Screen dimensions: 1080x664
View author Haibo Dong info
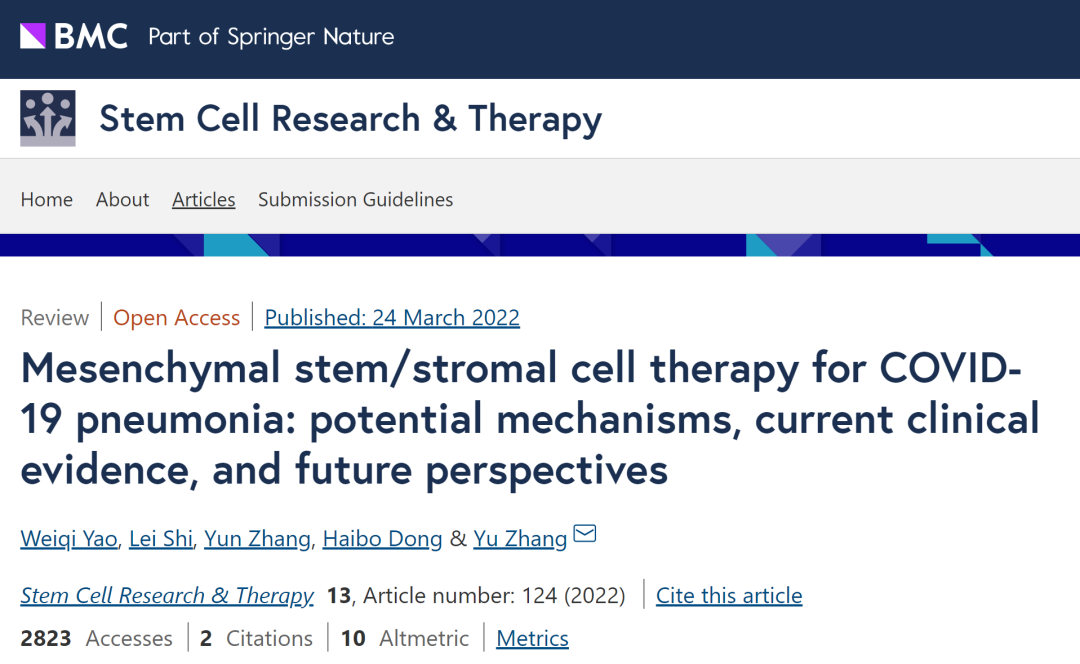tap(382, 538)
